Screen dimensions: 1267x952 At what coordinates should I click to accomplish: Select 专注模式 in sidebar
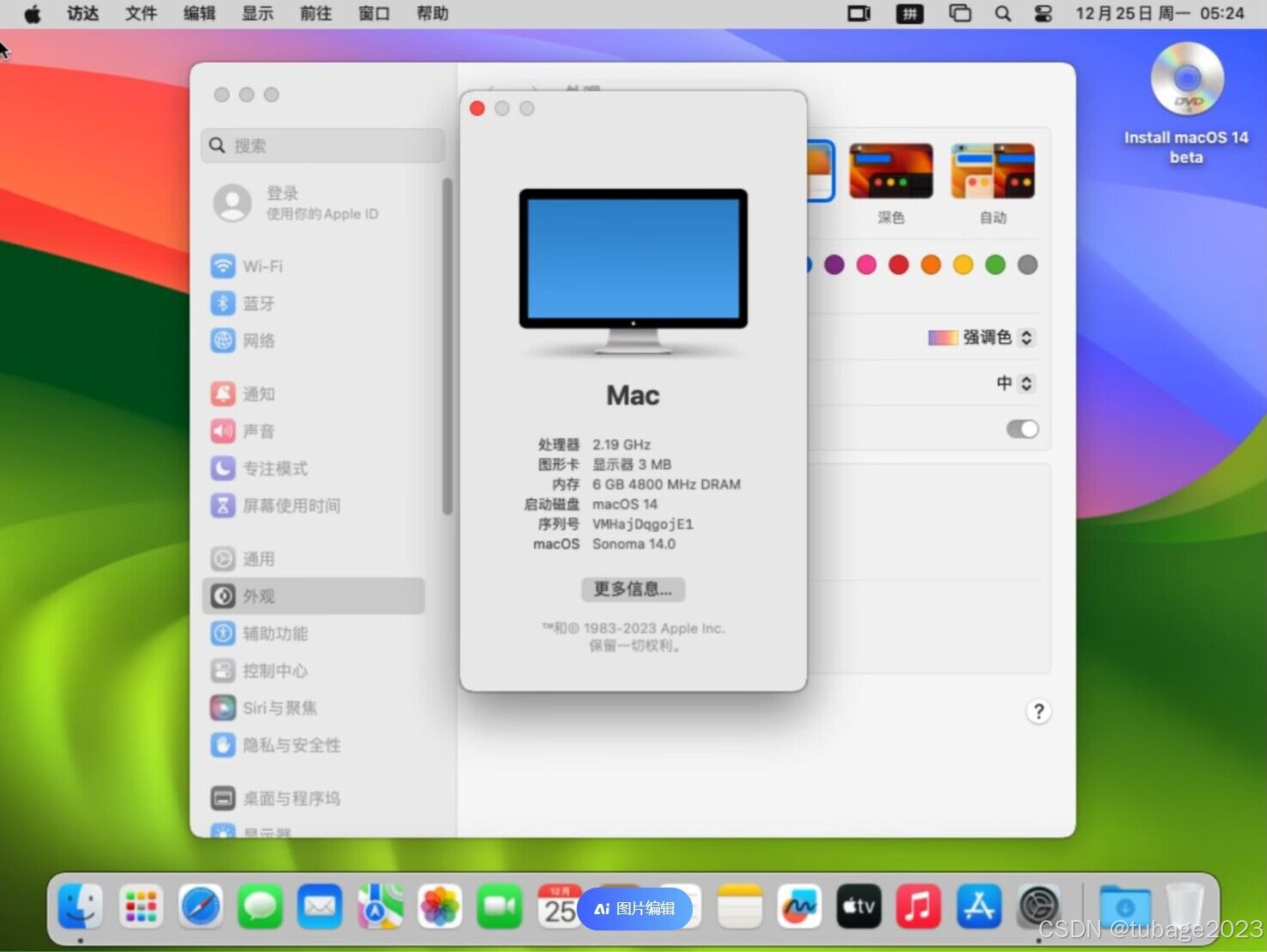(x=315, y=468)
